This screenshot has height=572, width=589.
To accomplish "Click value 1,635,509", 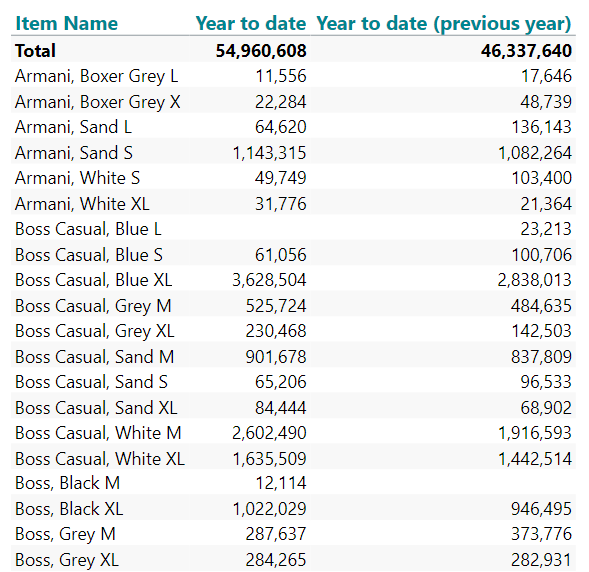I will coord(270,459).
